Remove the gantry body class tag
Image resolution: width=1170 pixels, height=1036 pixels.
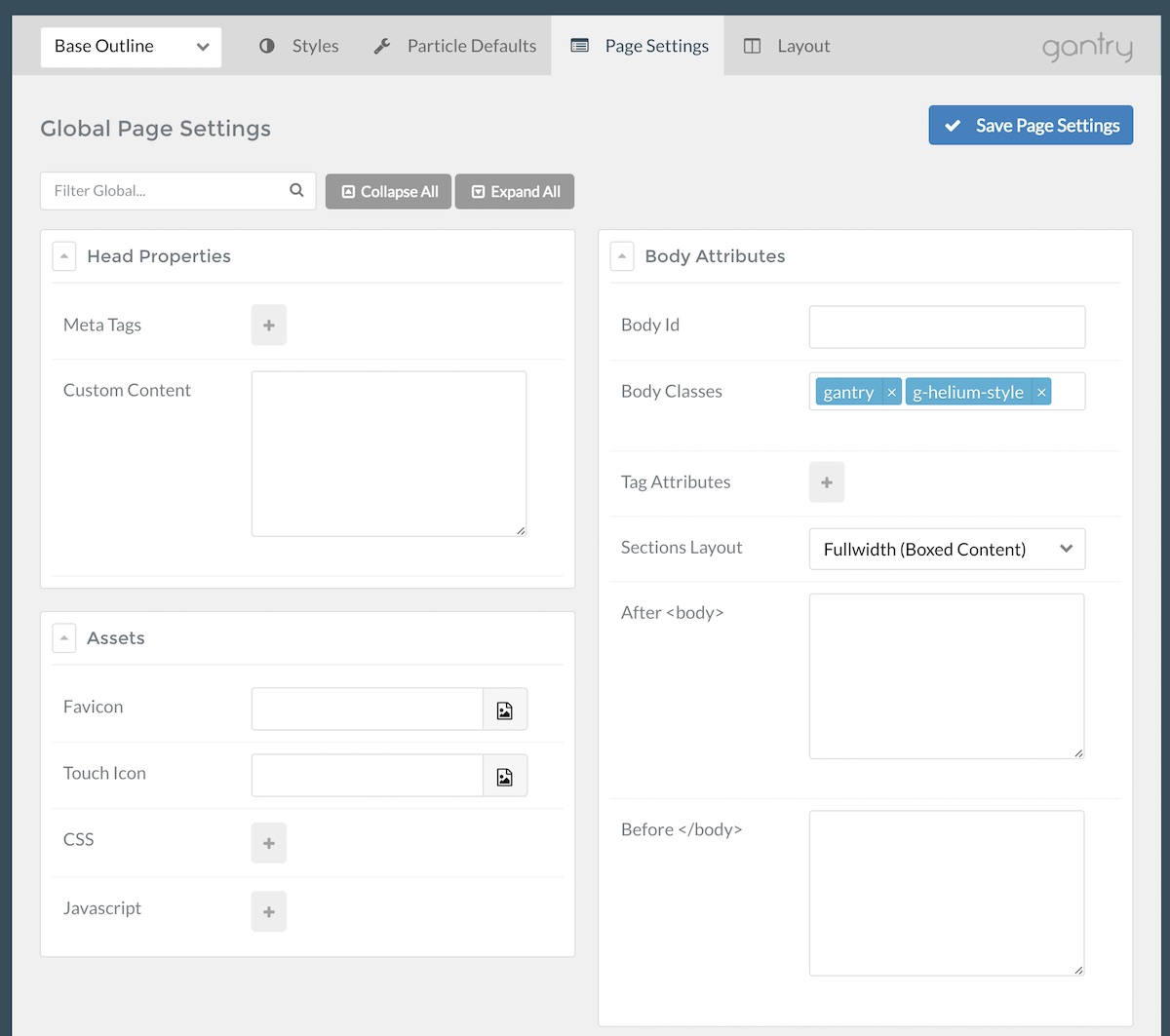[891, 392]
